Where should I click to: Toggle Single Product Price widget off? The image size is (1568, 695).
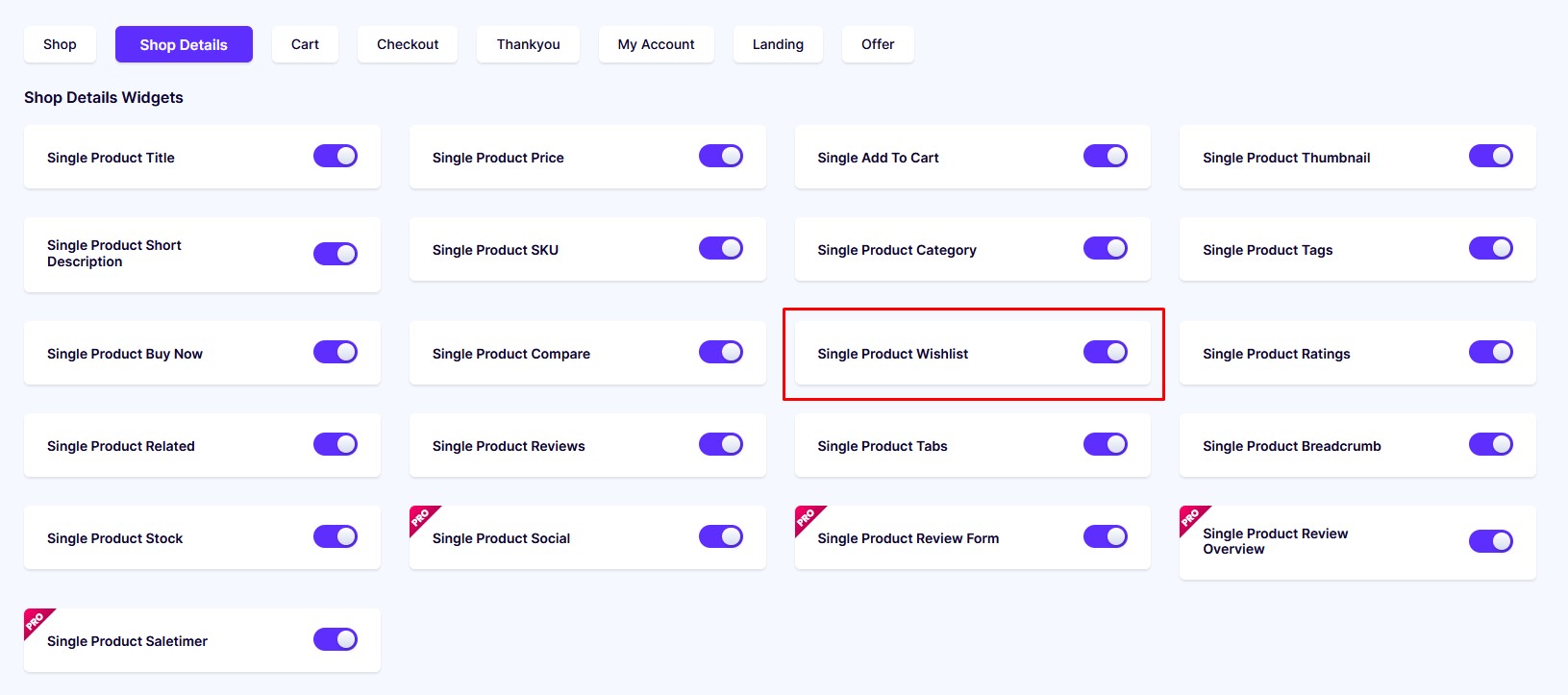click(x=721, y=156)
